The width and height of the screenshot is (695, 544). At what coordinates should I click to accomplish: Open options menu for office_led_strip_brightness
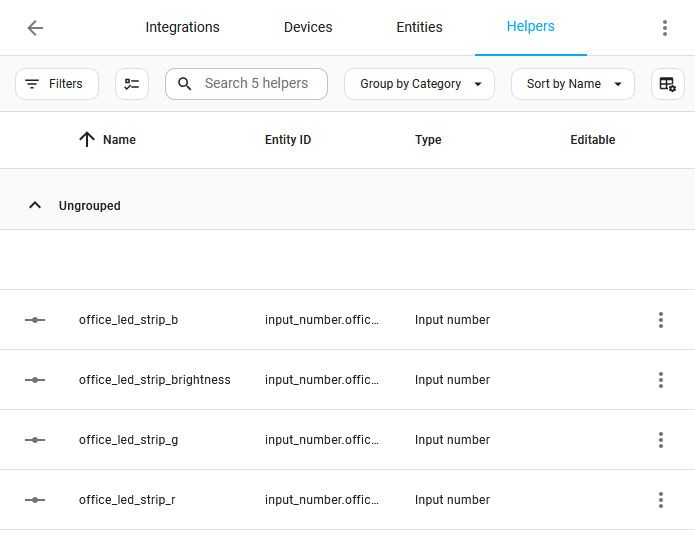pos(660,380)
